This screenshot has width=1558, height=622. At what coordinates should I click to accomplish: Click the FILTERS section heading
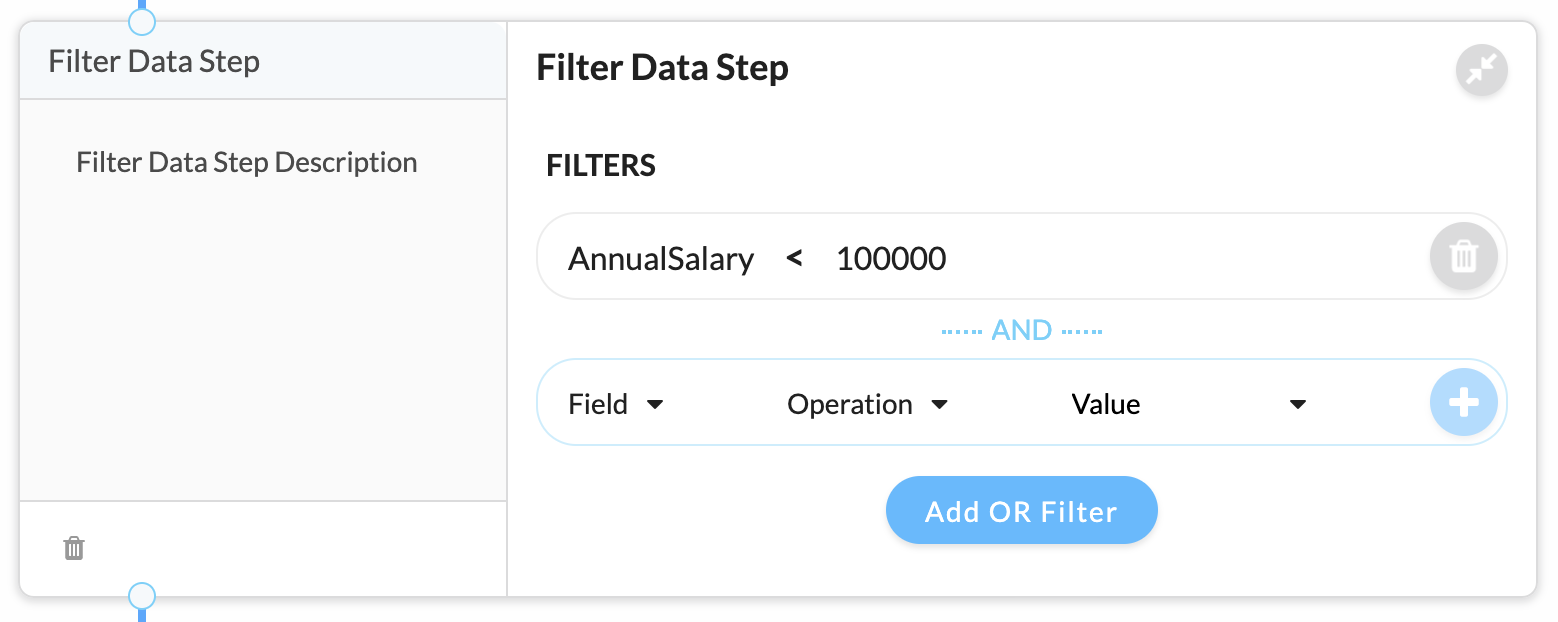coord(601,165)
